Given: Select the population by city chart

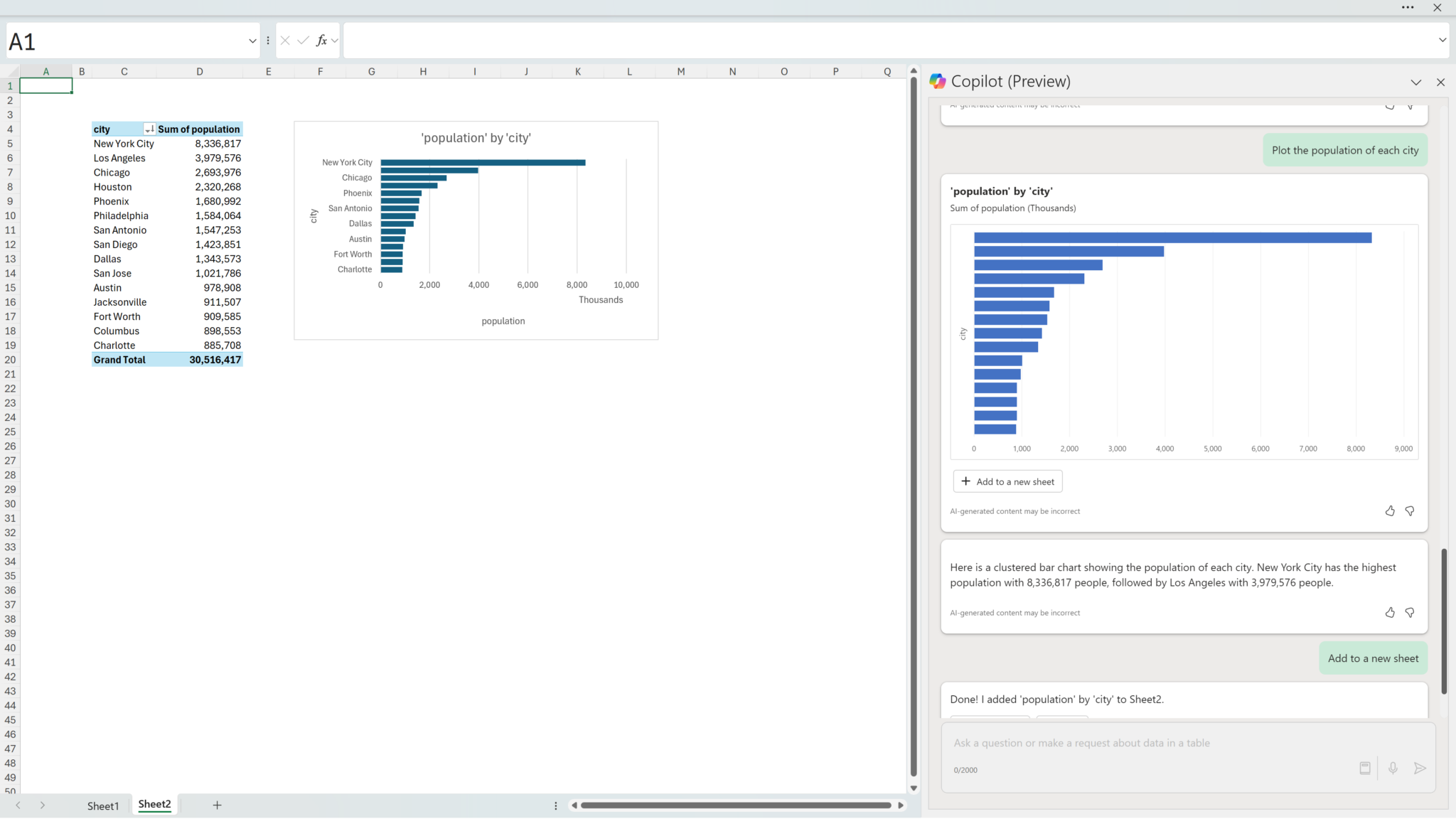Looking at the screenshot, I should coord(476,230).
